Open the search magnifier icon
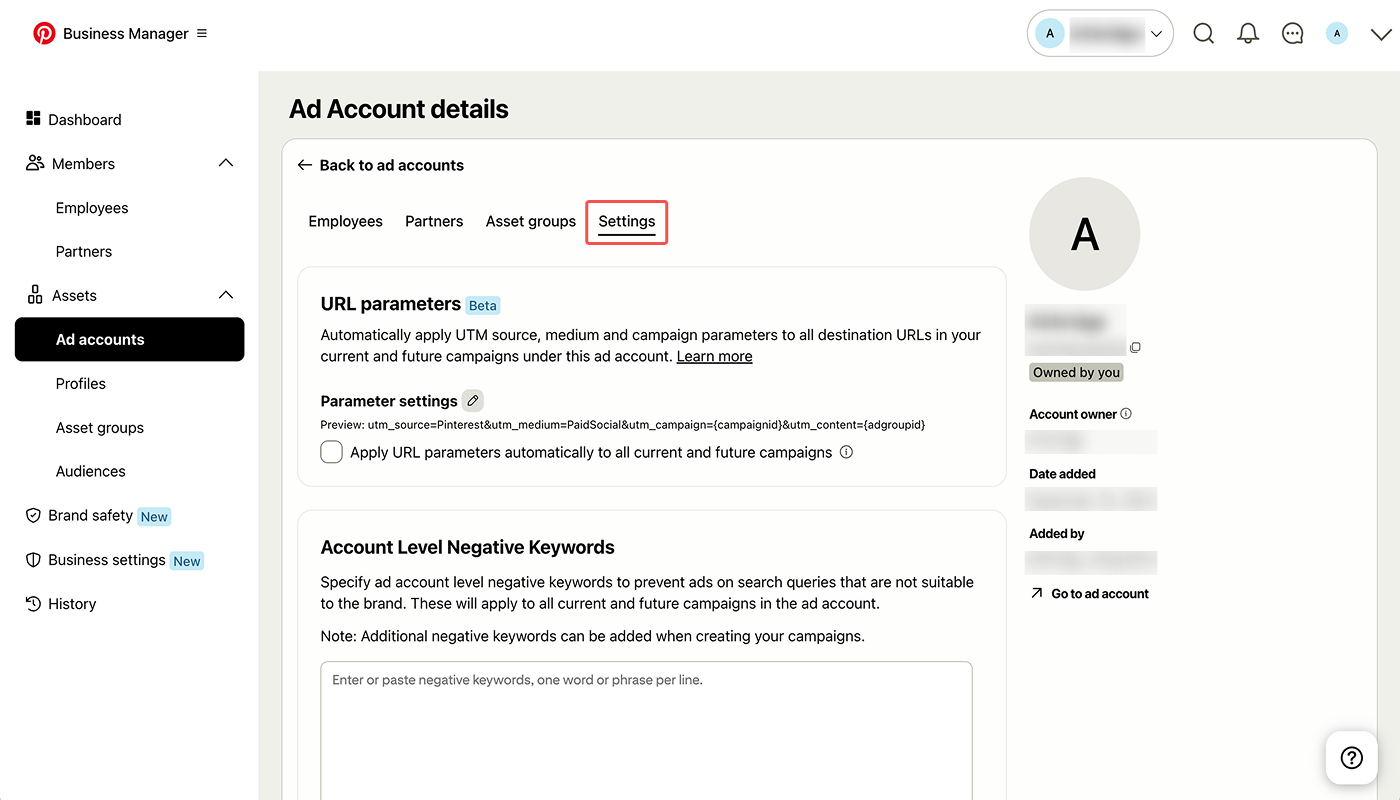Image resolution: width=1400 pixels, height=800 pixels. click(x=1204, y=34)
